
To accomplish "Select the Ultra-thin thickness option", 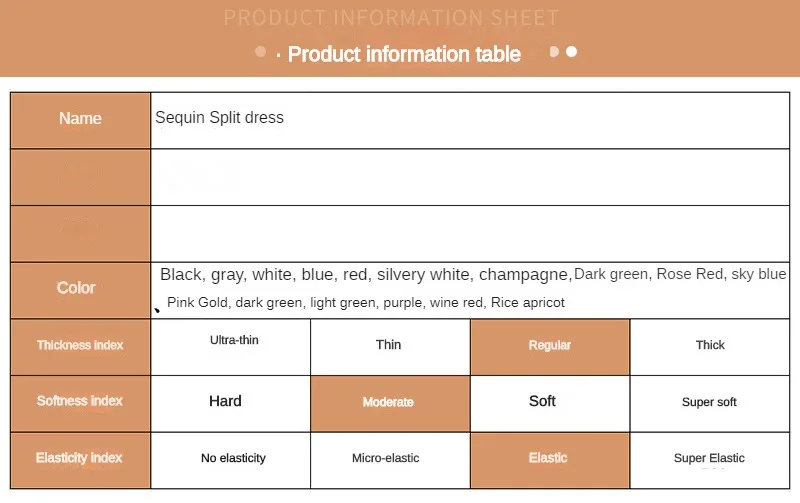I will (x=234, y=341).
